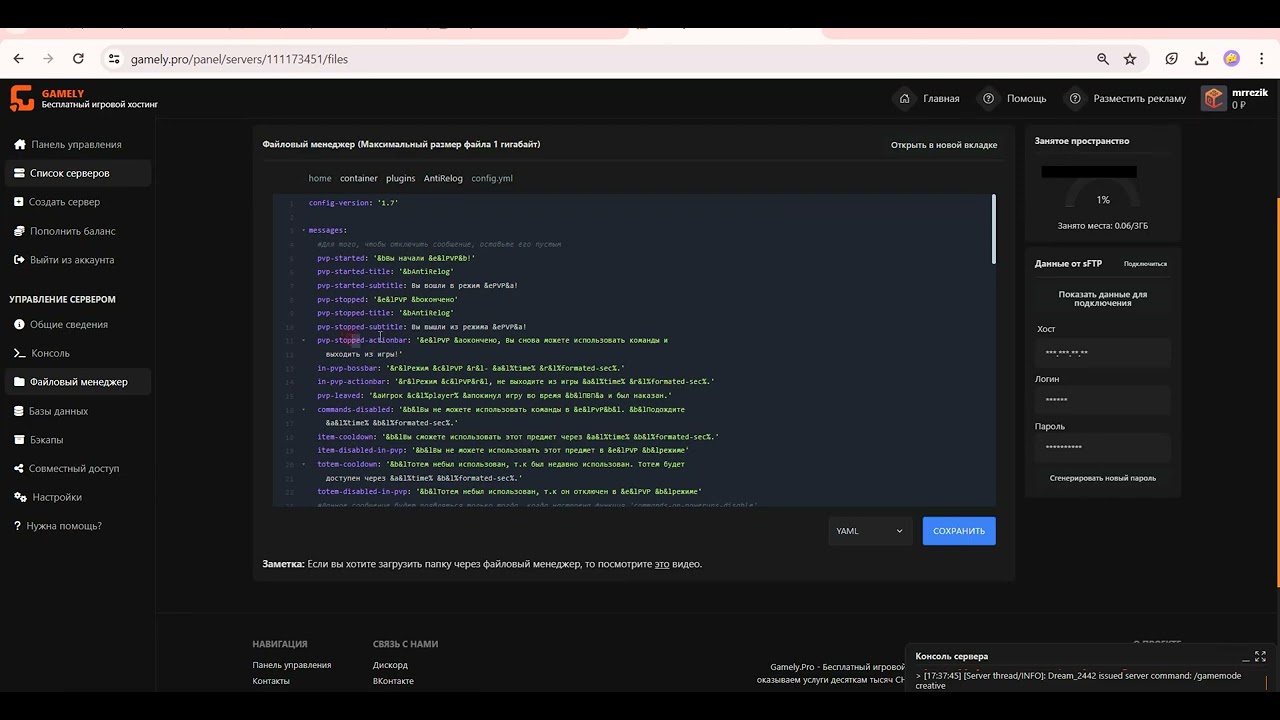Reload the browser page

tap(78, 59)
